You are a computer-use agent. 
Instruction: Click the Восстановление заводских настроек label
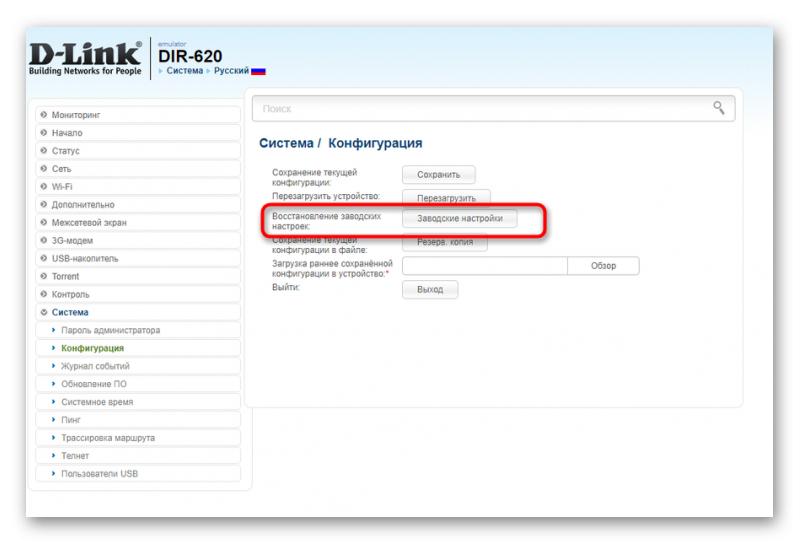tap(327, 221)
